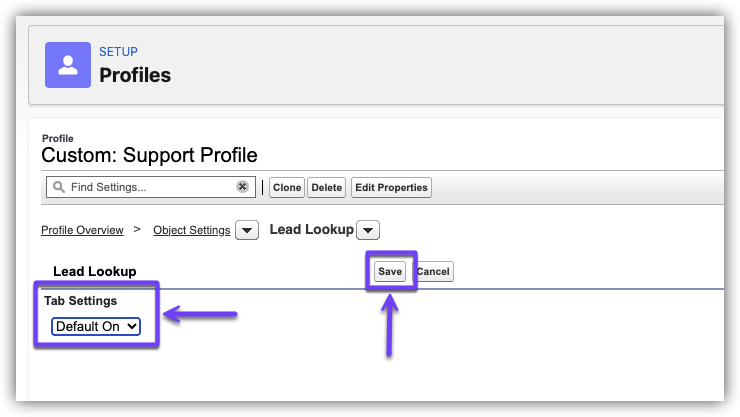This screenshot has width=740, height=417.
Task: Click the Profiles page heading
Action: click(x=135, y=75)
